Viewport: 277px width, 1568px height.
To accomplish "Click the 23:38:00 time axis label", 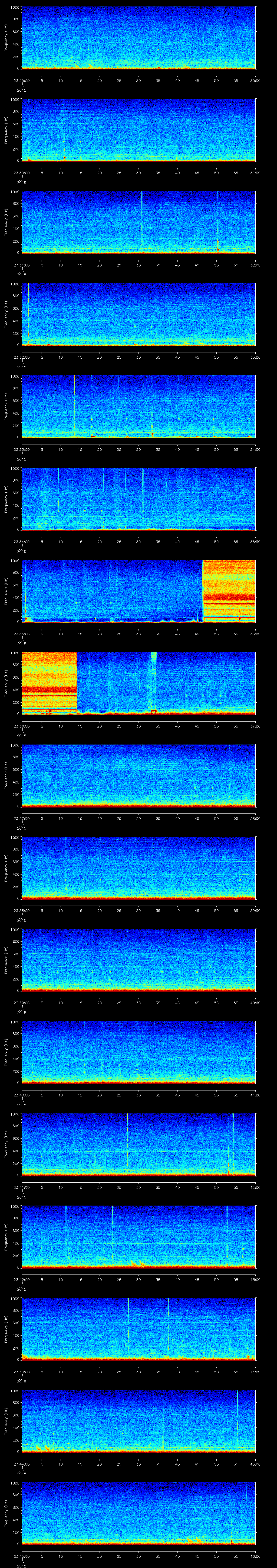I will 22,910.
